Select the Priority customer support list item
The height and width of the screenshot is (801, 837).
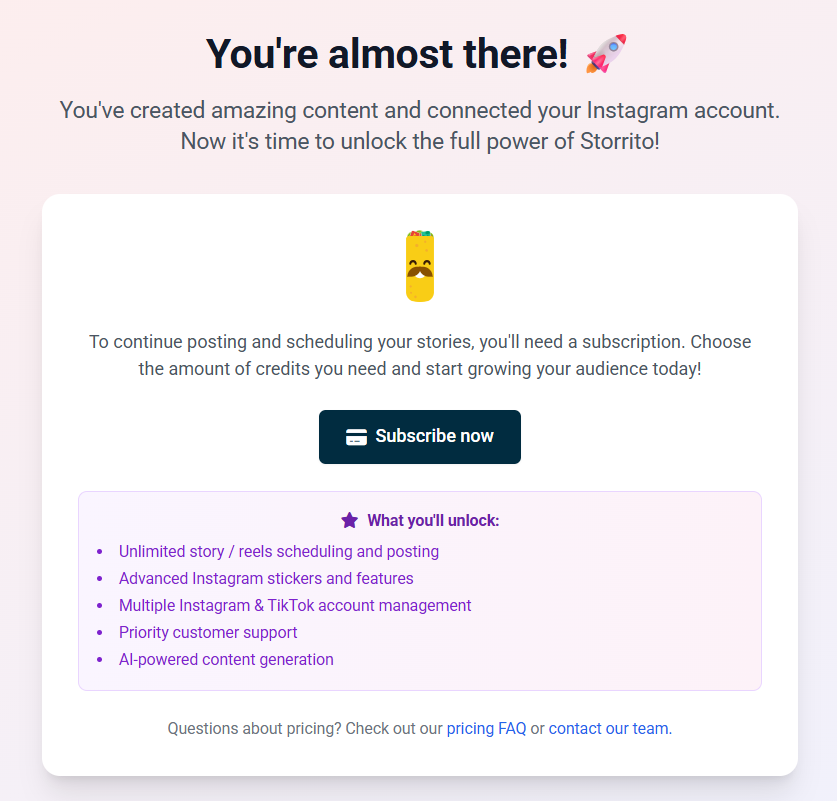coord(208,632)
